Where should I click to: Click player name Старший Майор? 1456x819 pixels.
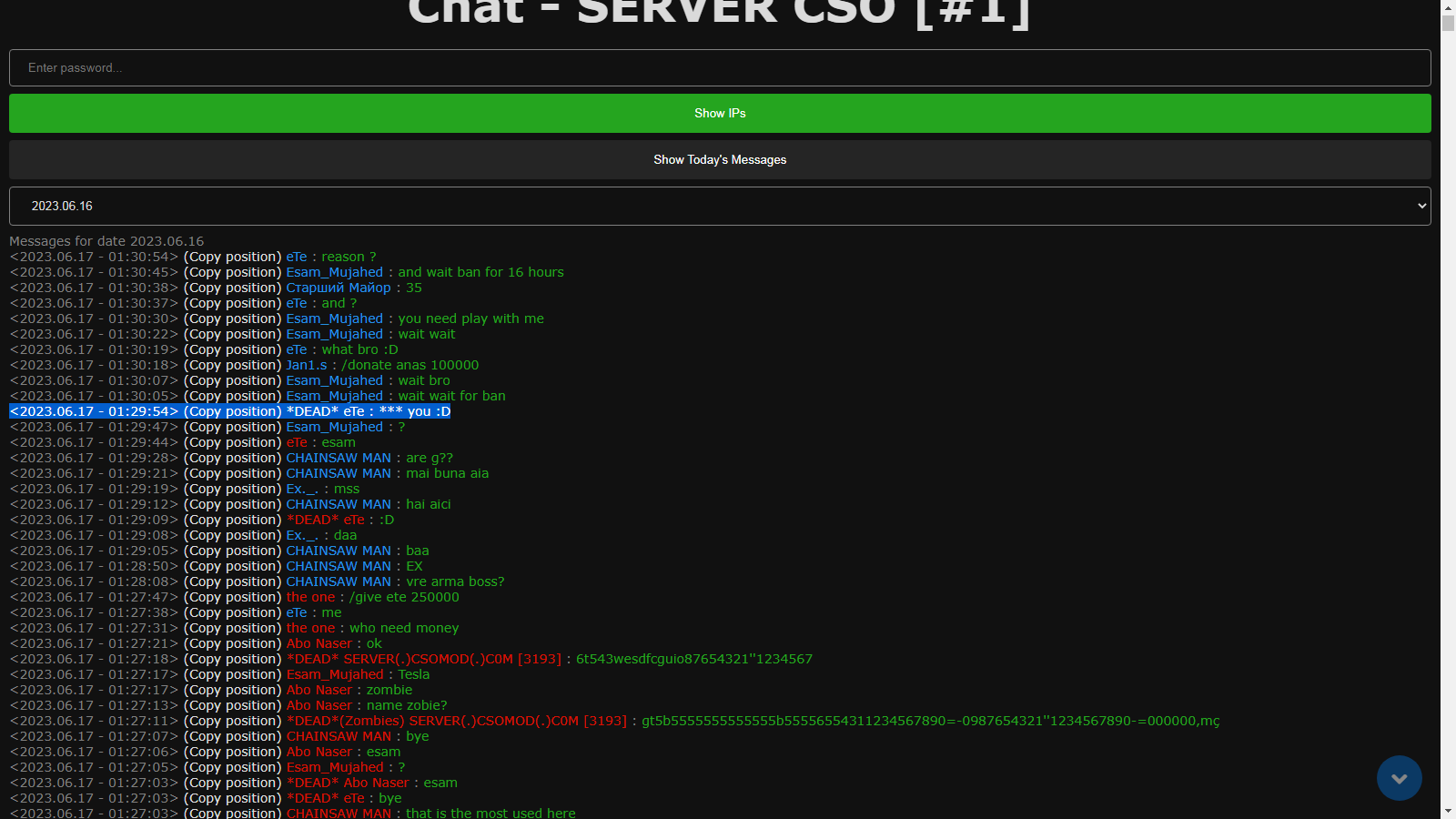(338, 288)
